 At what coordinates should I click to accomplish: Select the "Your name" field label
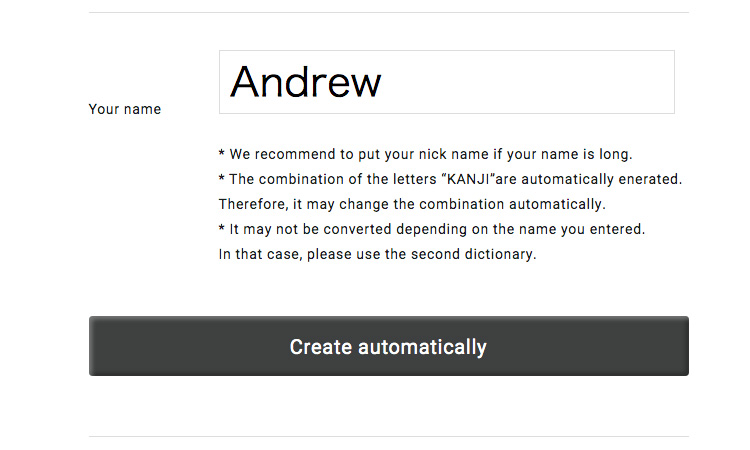125,109
